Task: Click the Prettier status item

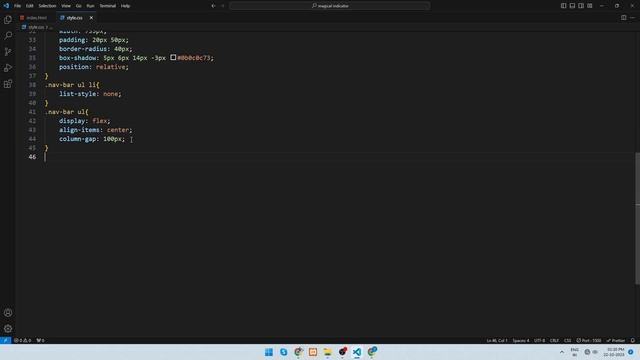Action: 616,340
